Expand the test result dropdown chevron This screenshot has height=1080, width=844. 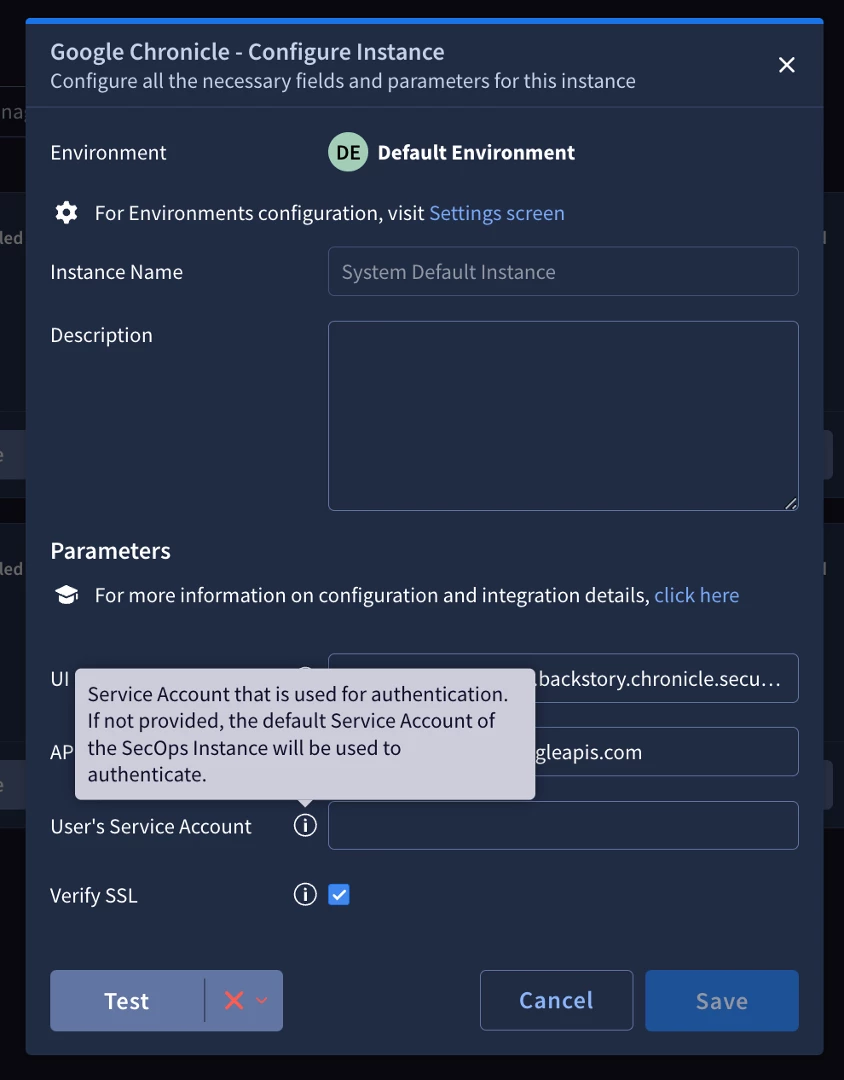262,1000
